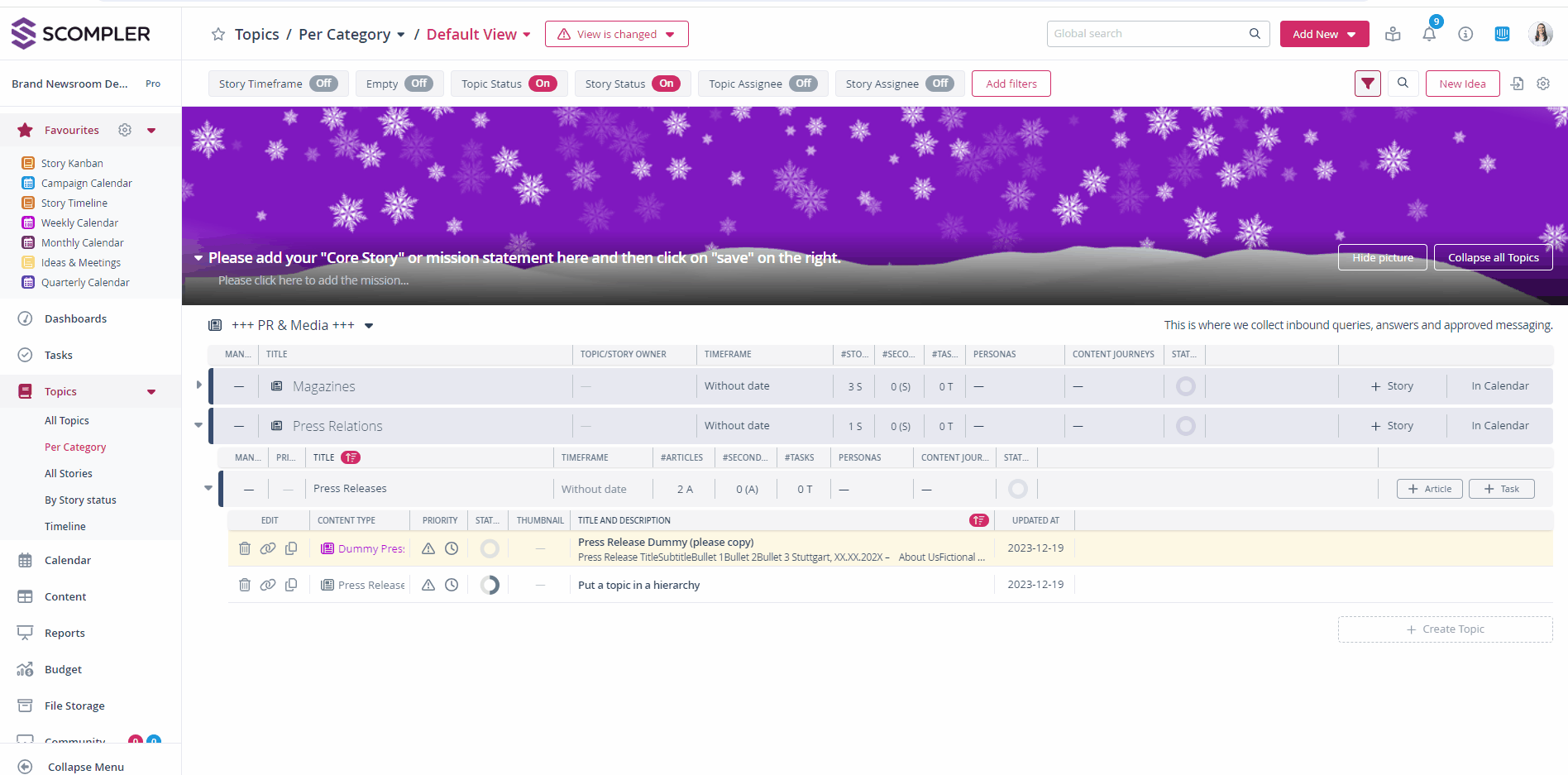Open All Stories in sidebar

coord(69,473)
